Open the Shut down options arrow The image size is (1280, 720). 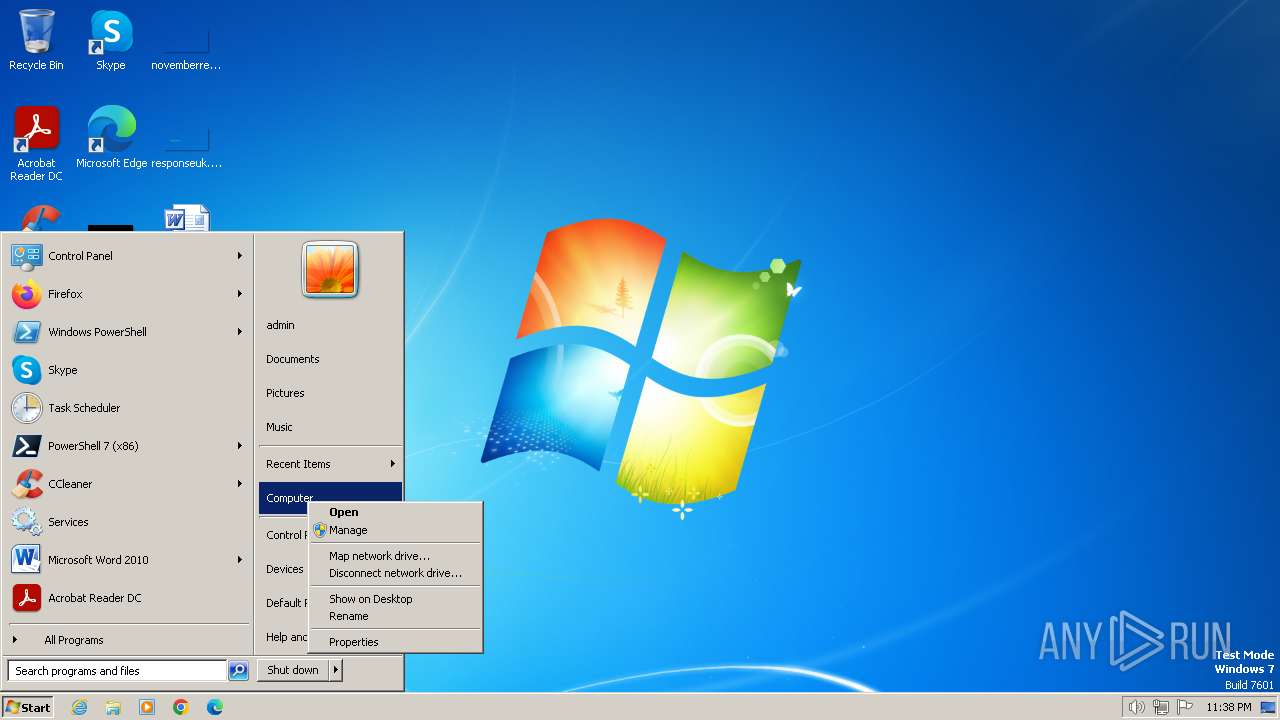(336, 670)
